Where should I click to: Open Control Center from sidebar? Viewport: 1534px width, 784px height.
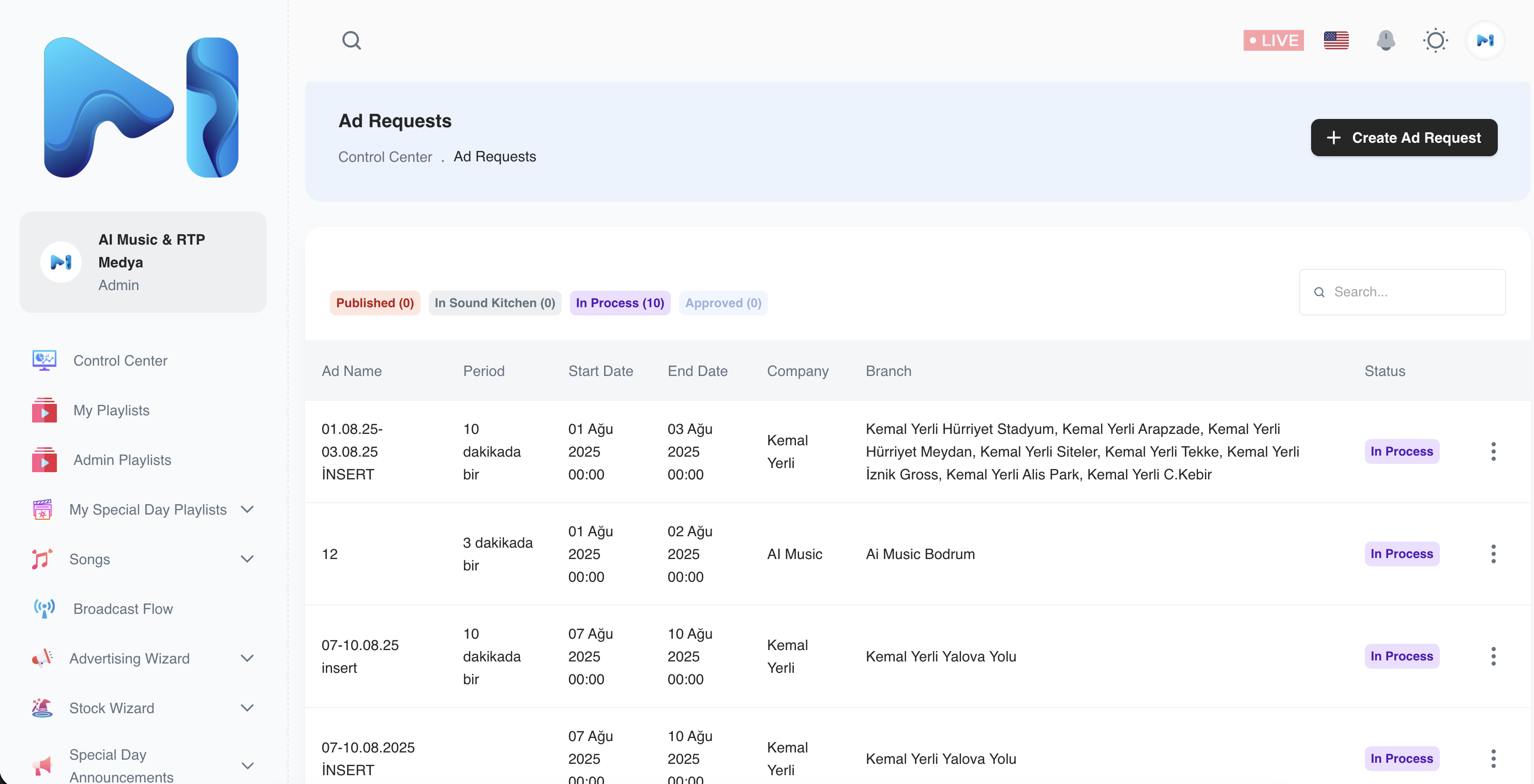coord(119,360)
